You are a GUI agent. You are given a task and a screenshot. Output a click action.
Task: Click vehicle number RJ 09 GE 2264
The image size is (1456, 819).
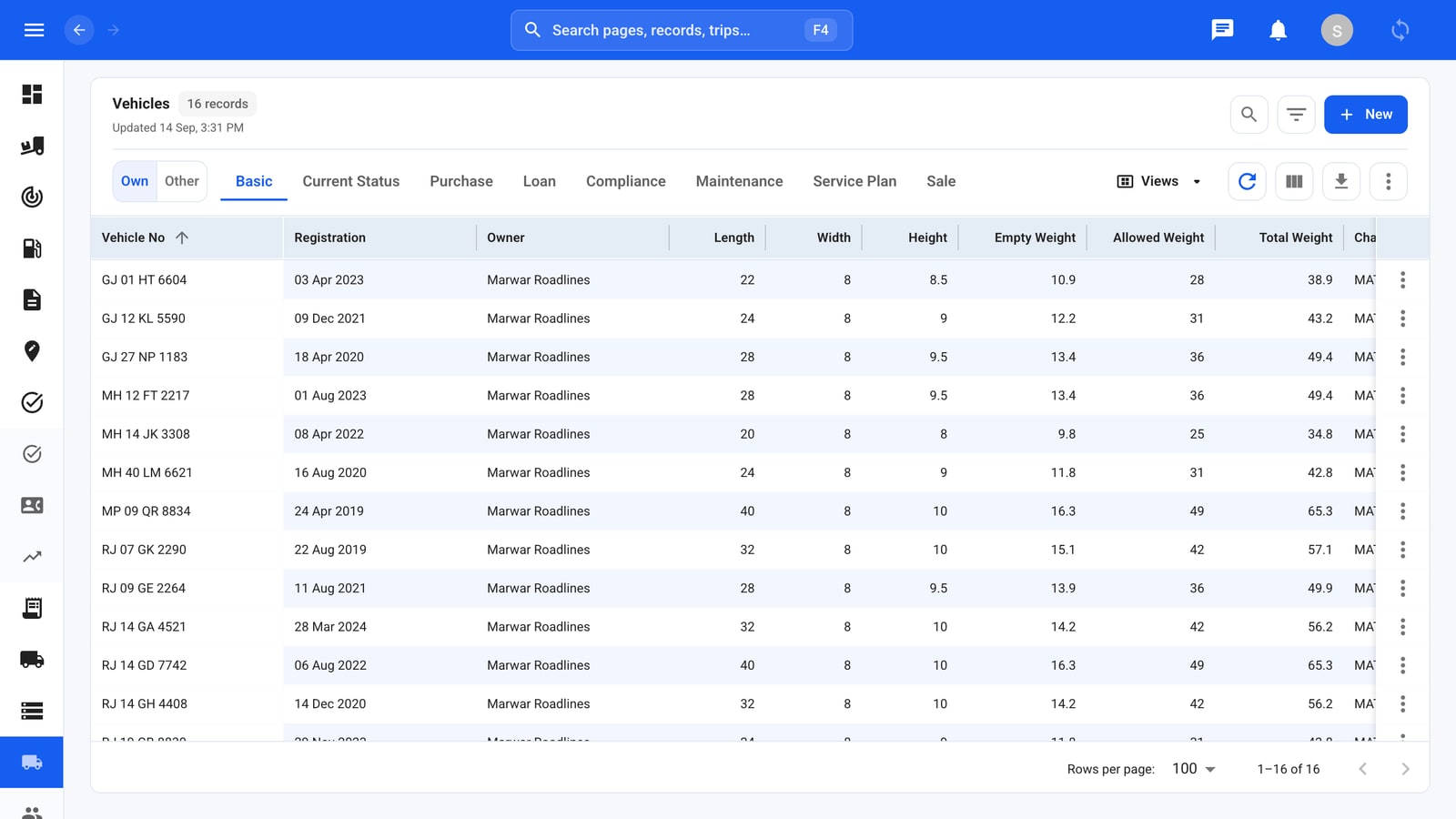[x=144, y=589]
